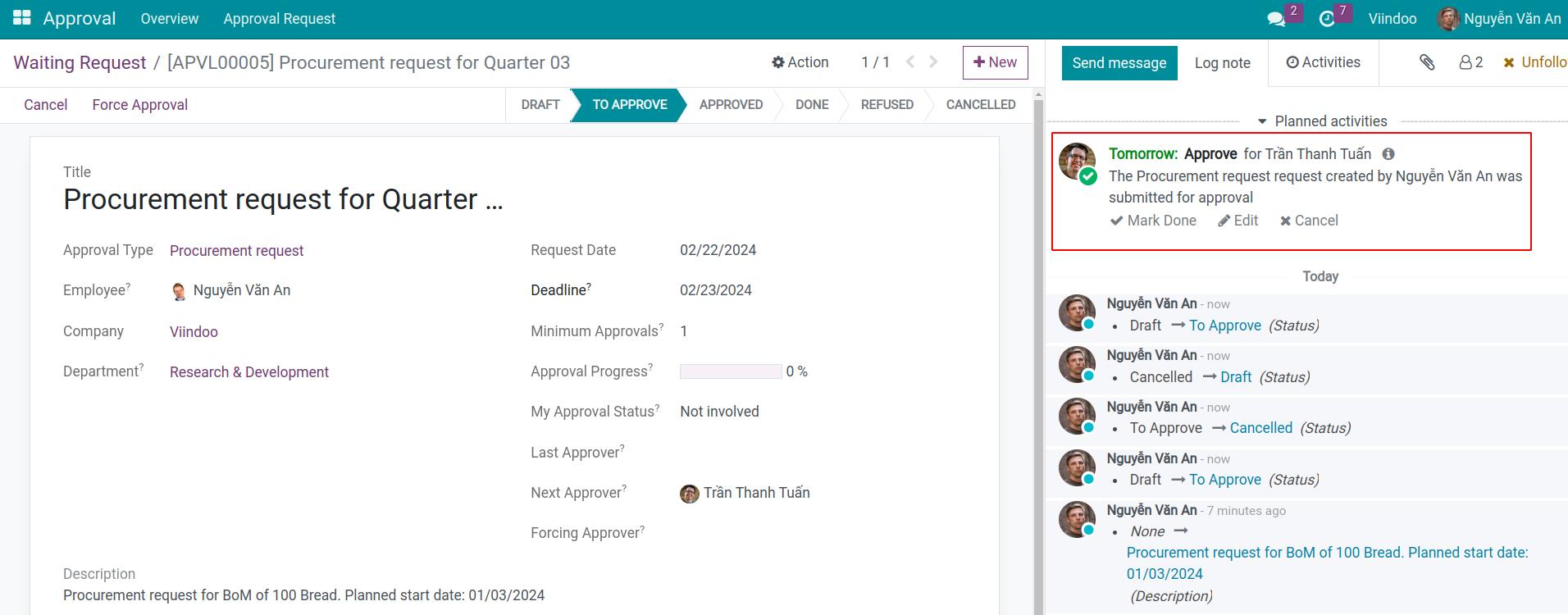Click the title field Procurement request for Quarter
The height and width of the screenshot is (615, 1568).
pyautogui.click(x=283, y=199)
